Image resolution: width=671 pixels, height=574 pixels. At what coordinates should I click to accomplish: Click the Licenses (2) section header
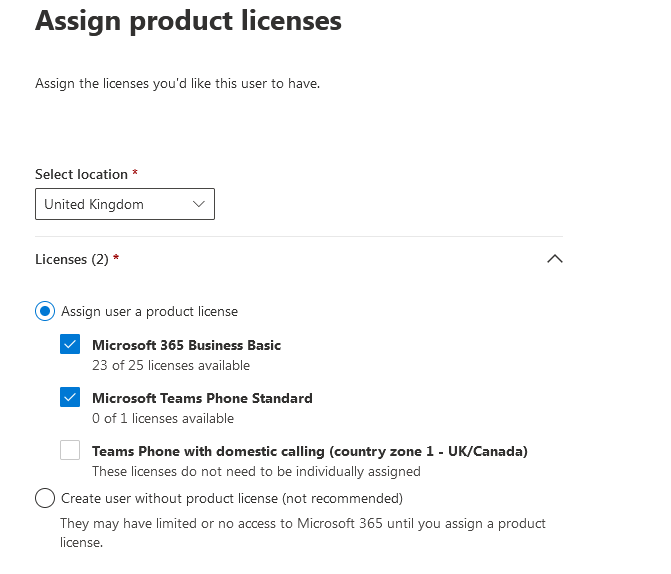(299, 259)
